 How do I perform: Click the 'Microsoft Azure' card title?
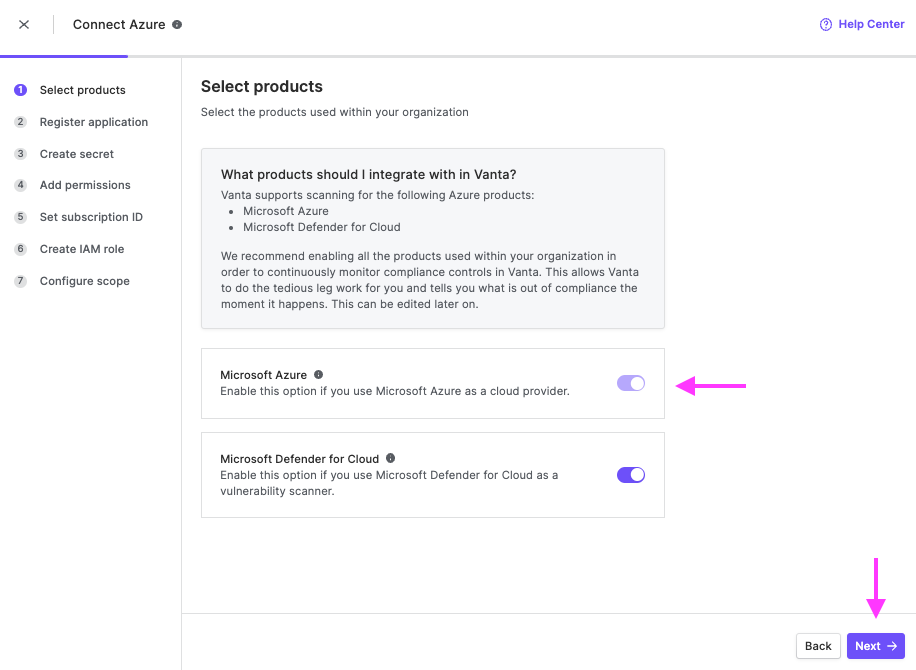[263, 375]
